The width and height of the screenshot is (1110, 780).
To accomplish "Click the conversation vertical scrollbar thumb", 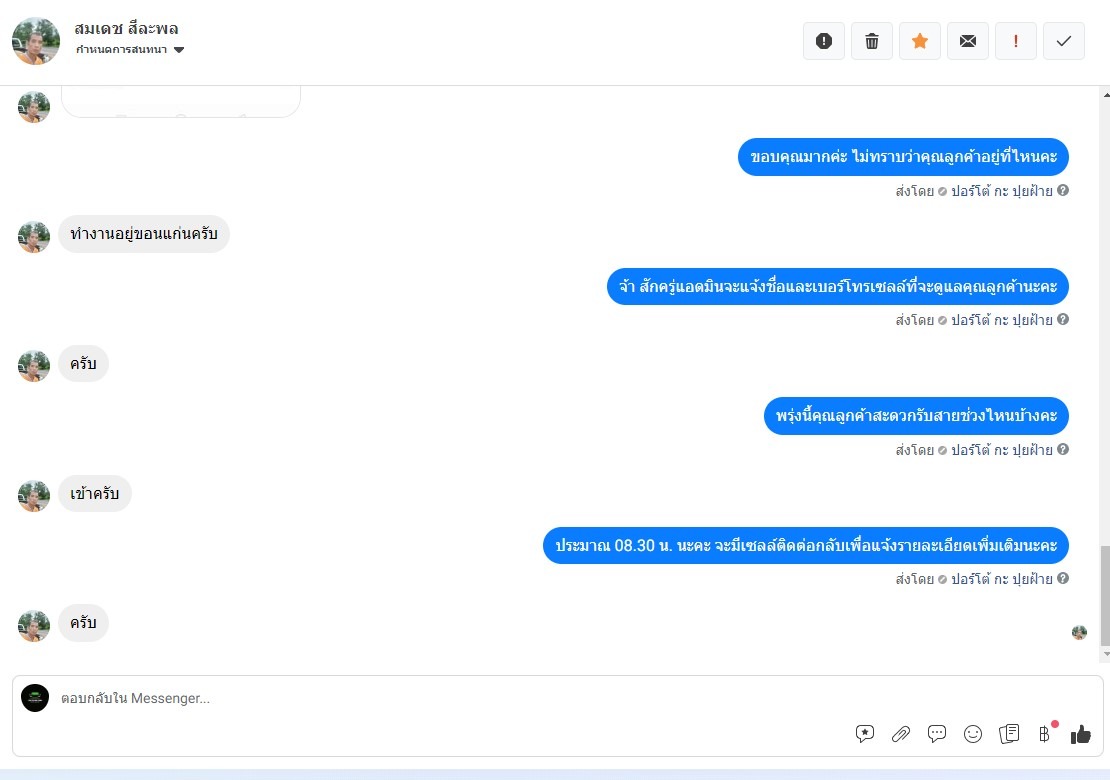I will 1105,595.
